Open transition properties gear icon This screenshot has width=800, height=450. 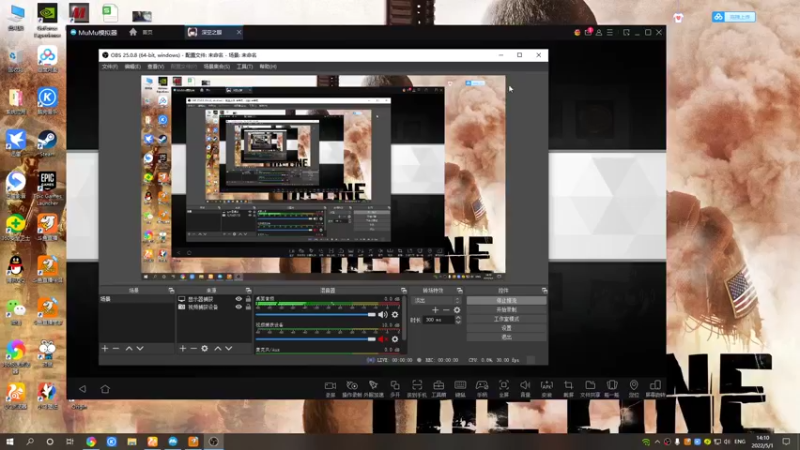click(457, 310)
